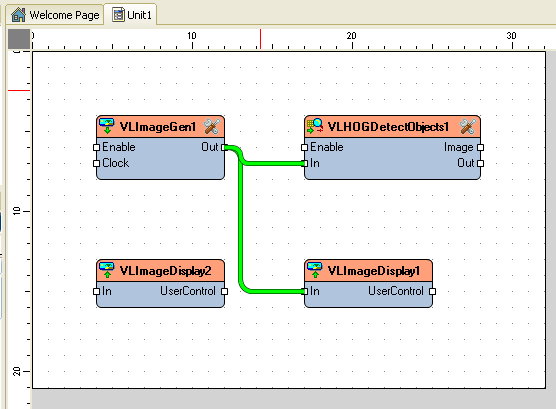Click the Out pin of VLImageGen1
556x409 pixels.
[224, 147]
